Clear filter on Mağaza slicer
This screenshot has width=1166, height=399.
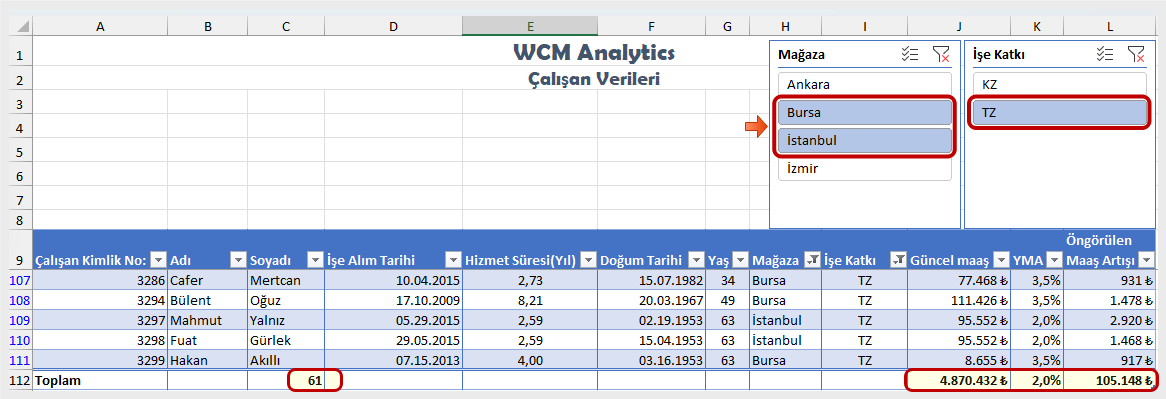(941, 53)
